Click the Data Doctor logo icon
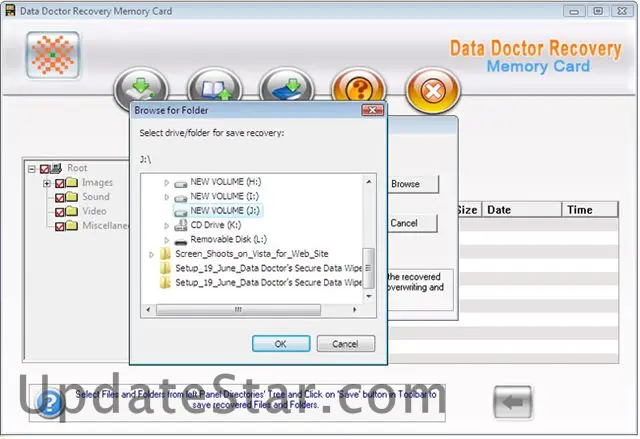Viewport: 640px width, 439px height. 53,55
